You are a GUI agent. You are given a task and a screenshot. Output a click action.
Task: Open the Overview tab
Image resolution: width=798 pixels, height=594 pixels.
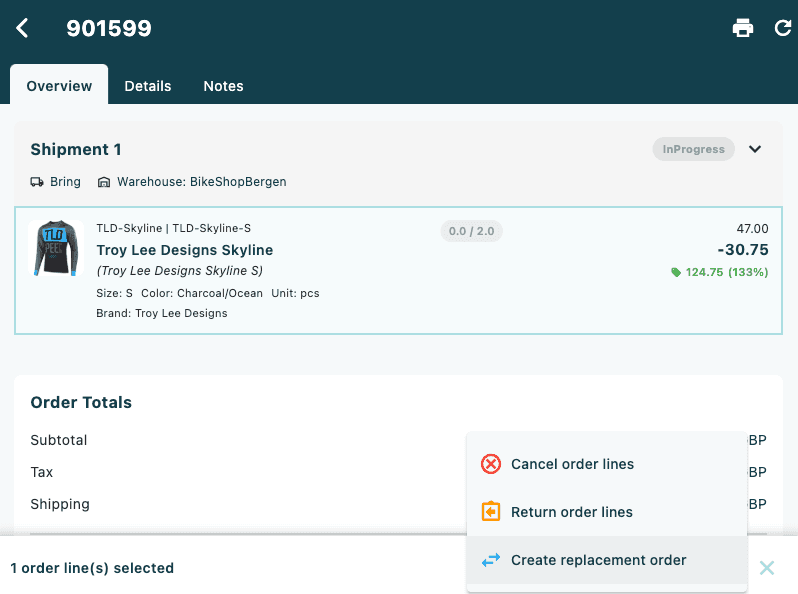pos(59,86)
